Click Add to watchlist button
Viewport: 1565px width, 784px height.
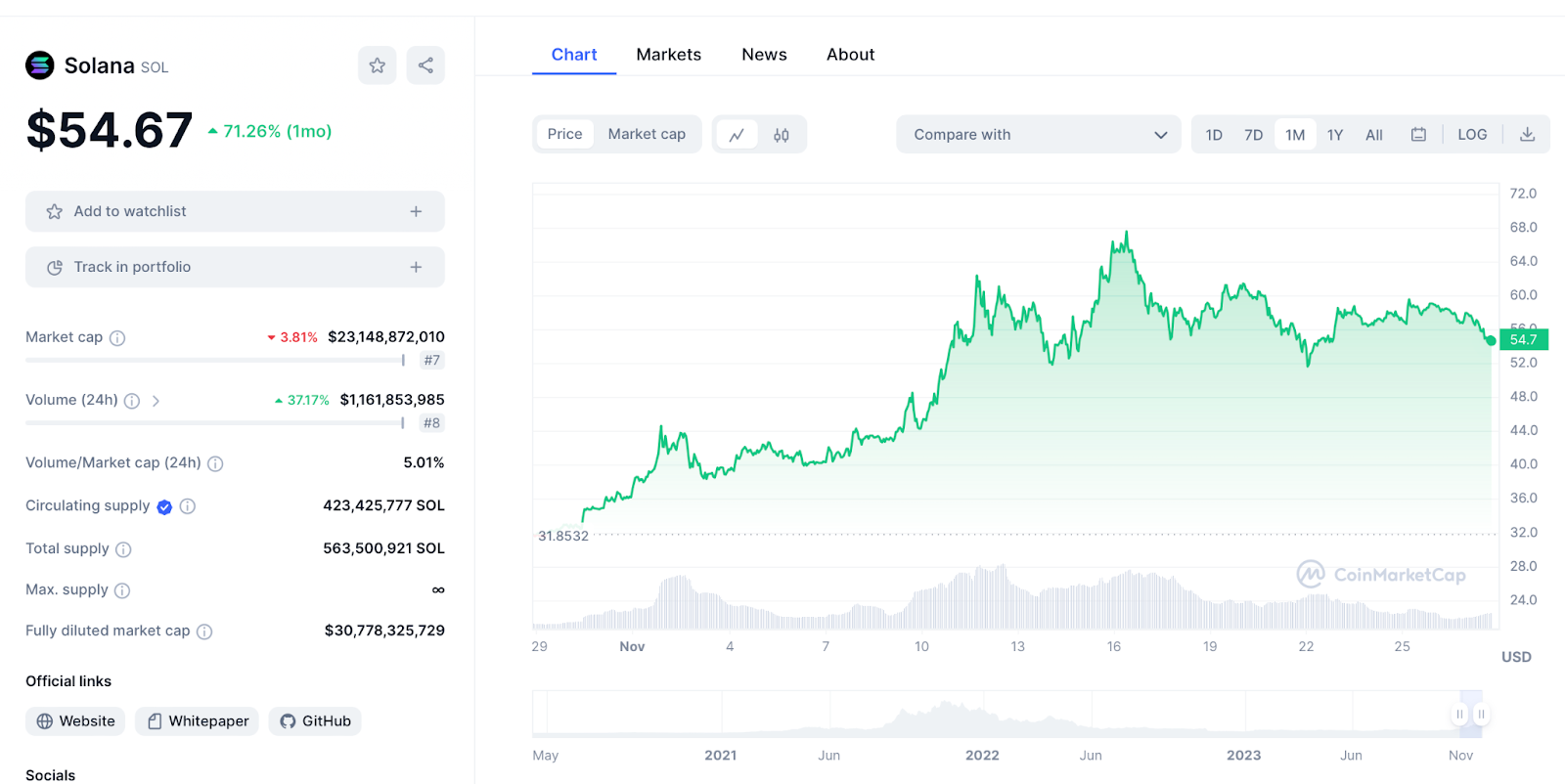coord(235,211)
